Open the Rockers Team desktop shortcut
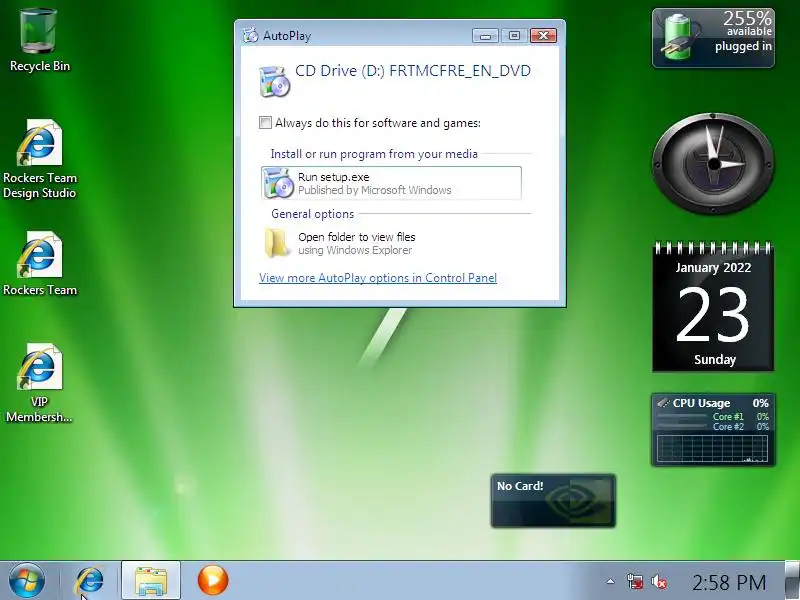Viewport: 800px width, 600px height. click(x=39, y=264)
